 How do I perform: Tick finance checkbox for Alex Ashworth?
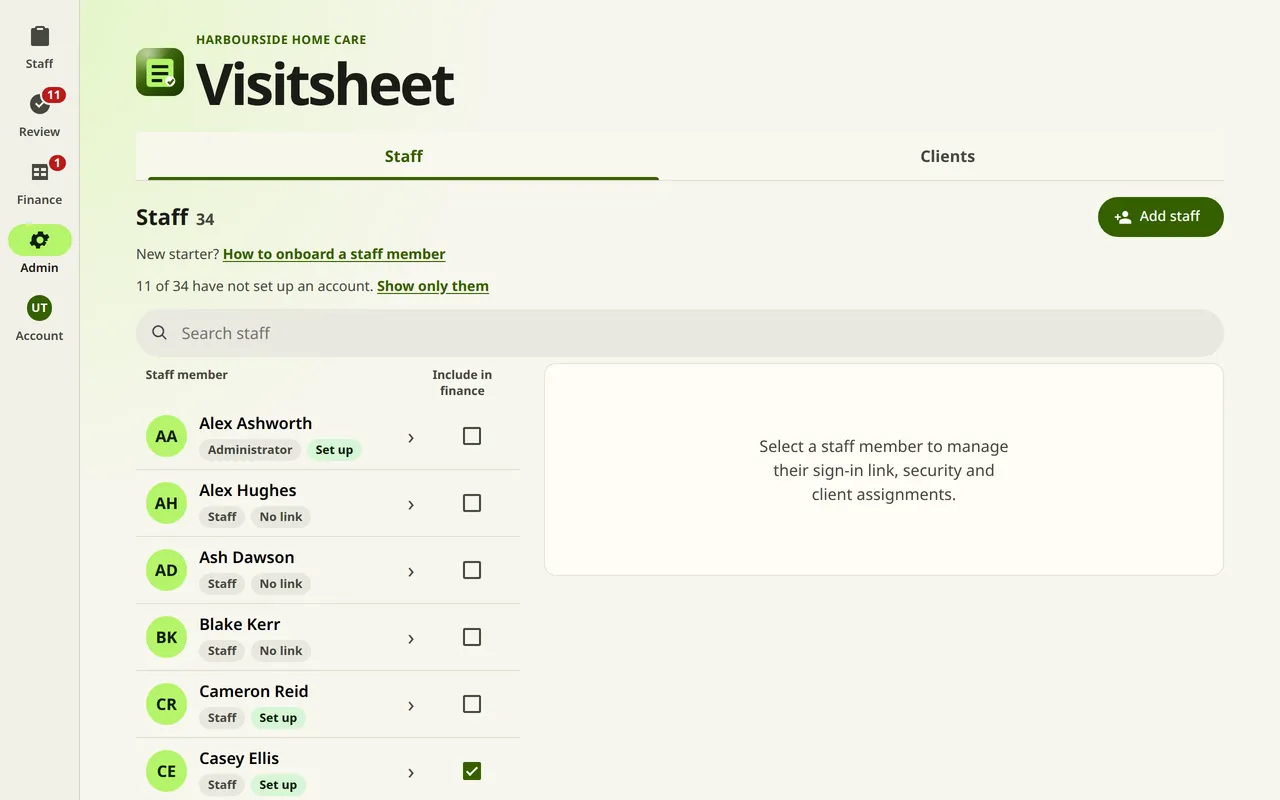tap(472, 436)
